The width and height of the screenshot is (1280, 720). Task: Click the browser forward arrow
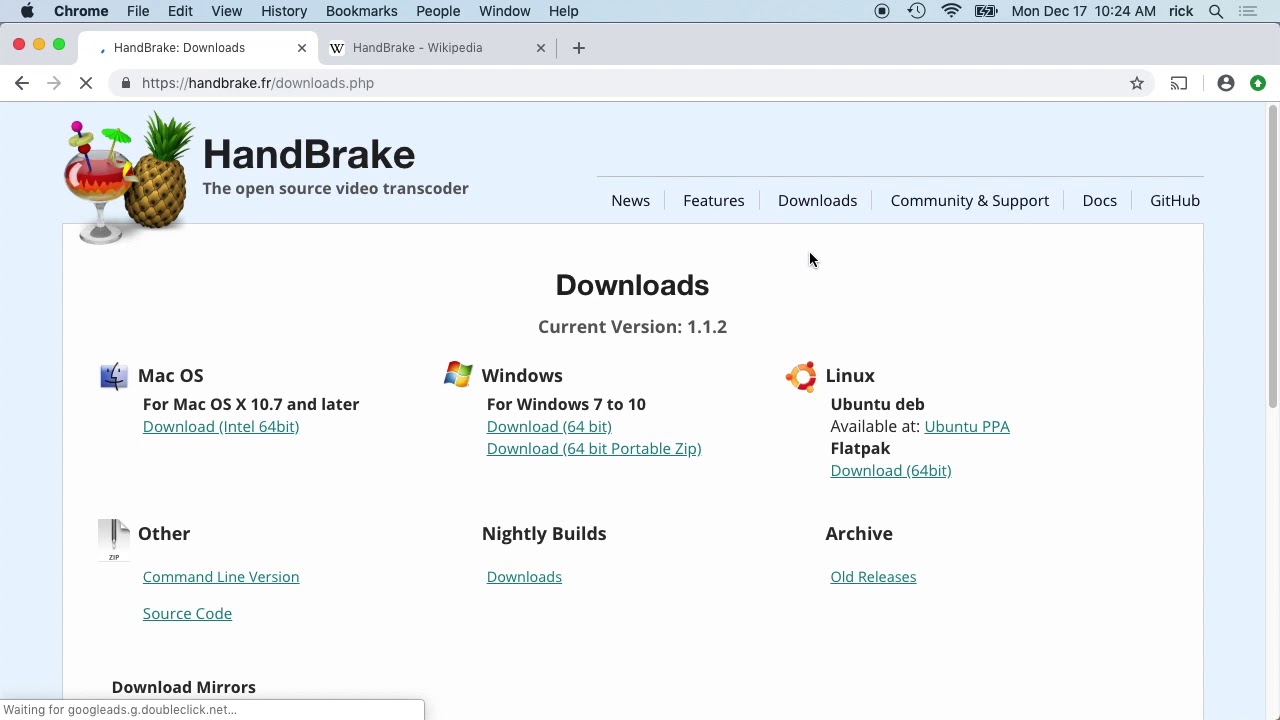coord(54,83)
